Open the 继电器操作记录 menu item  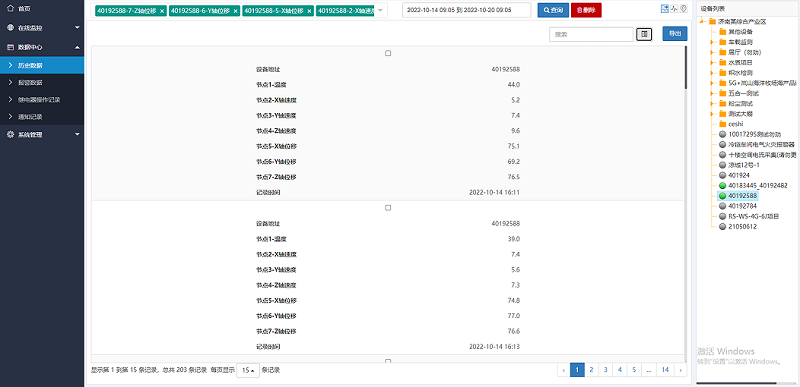[42, 99]
